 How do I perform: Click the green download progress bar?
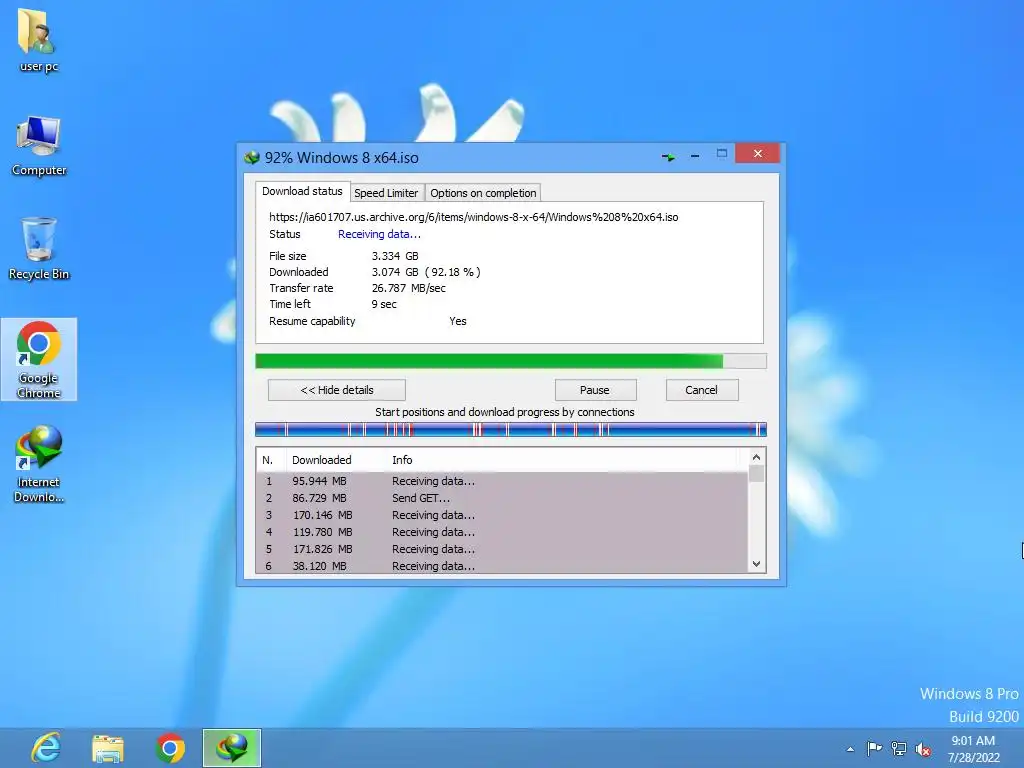point(511,361)
